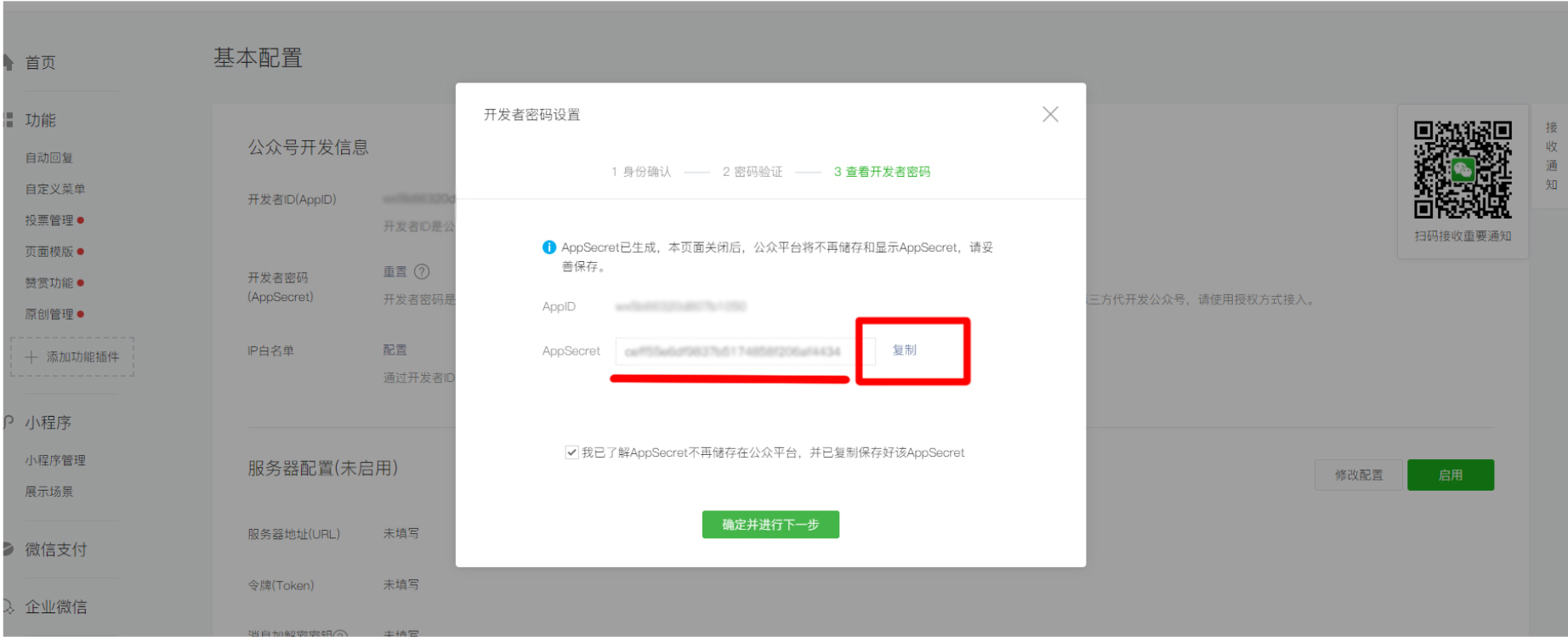Click the 企业微信 sidebar icon

(9, 606)
